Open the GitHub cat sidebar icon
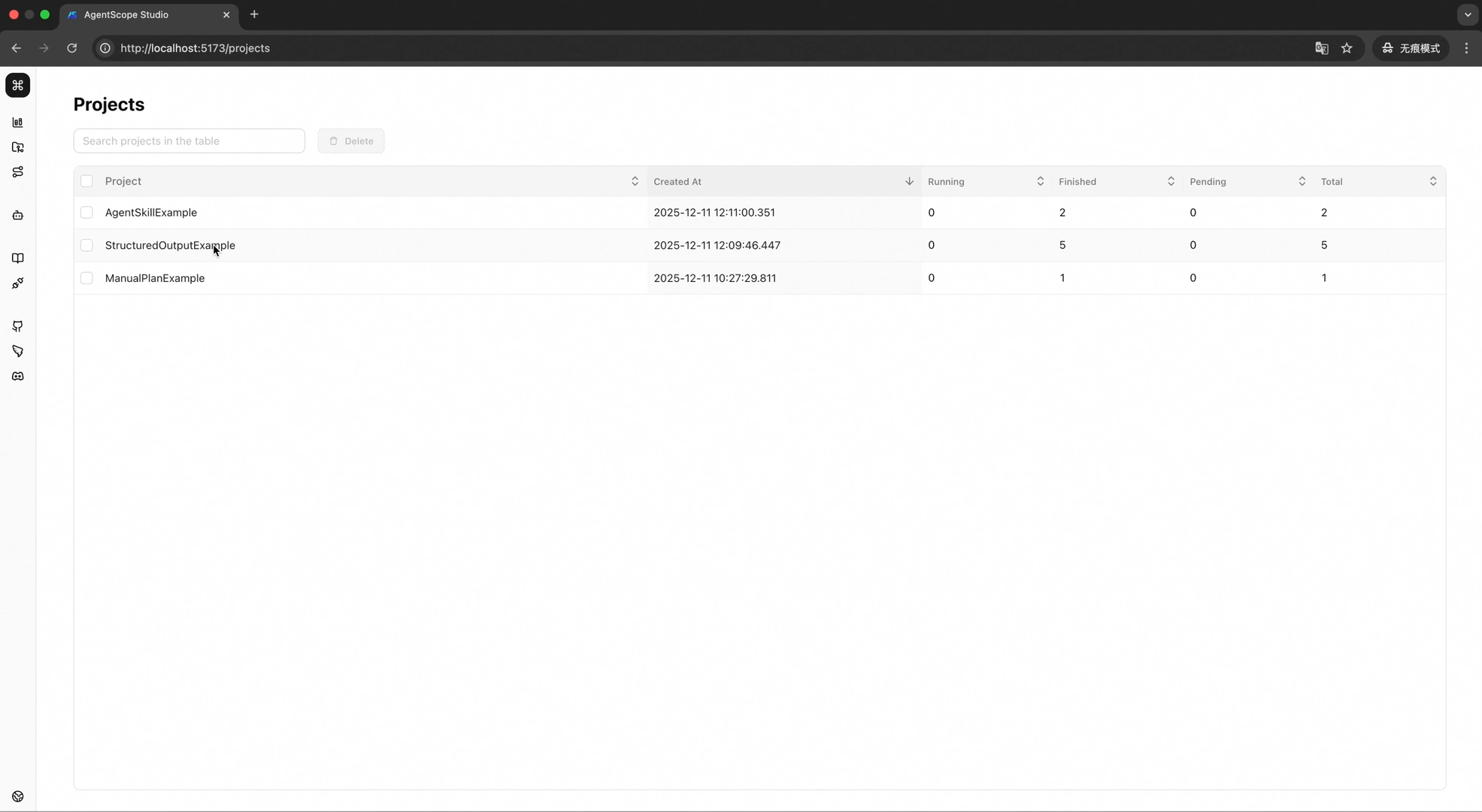This screenshot has height=812, width=1482. 17,326
